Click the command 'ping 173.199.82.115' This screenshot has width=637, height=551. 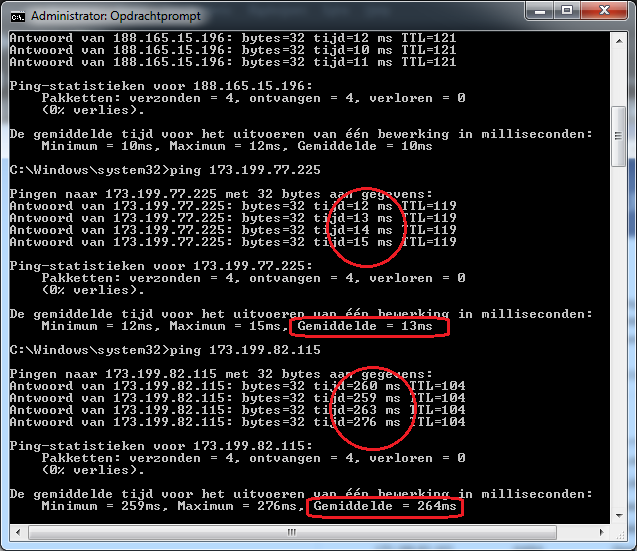[245, 350]
